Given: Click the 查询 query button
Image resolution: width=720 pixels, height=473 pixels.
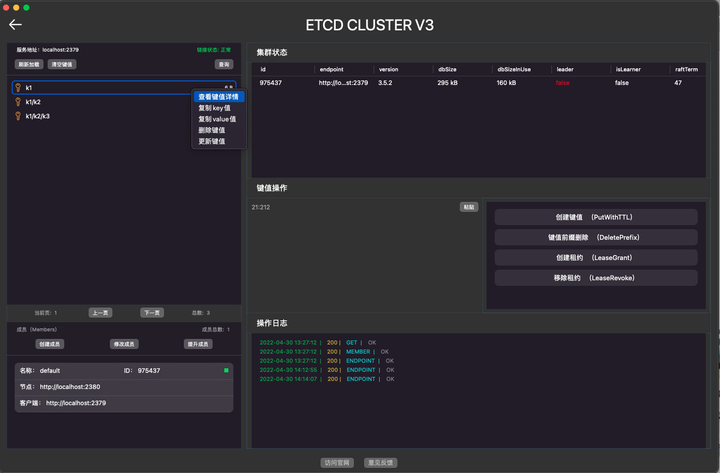Looking at the screenshot, I should tap(224, 64).
